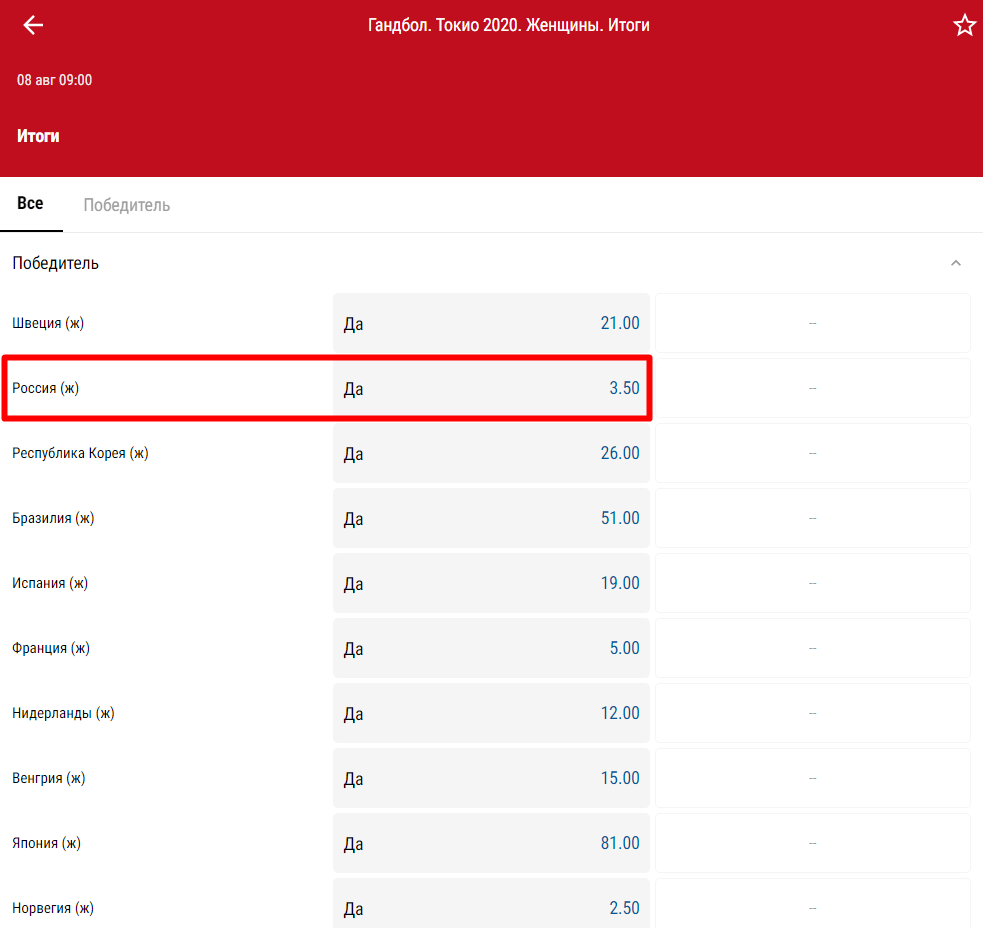Bet Да on Нидерланды (ж) at 12.00

tap(492, 713)
